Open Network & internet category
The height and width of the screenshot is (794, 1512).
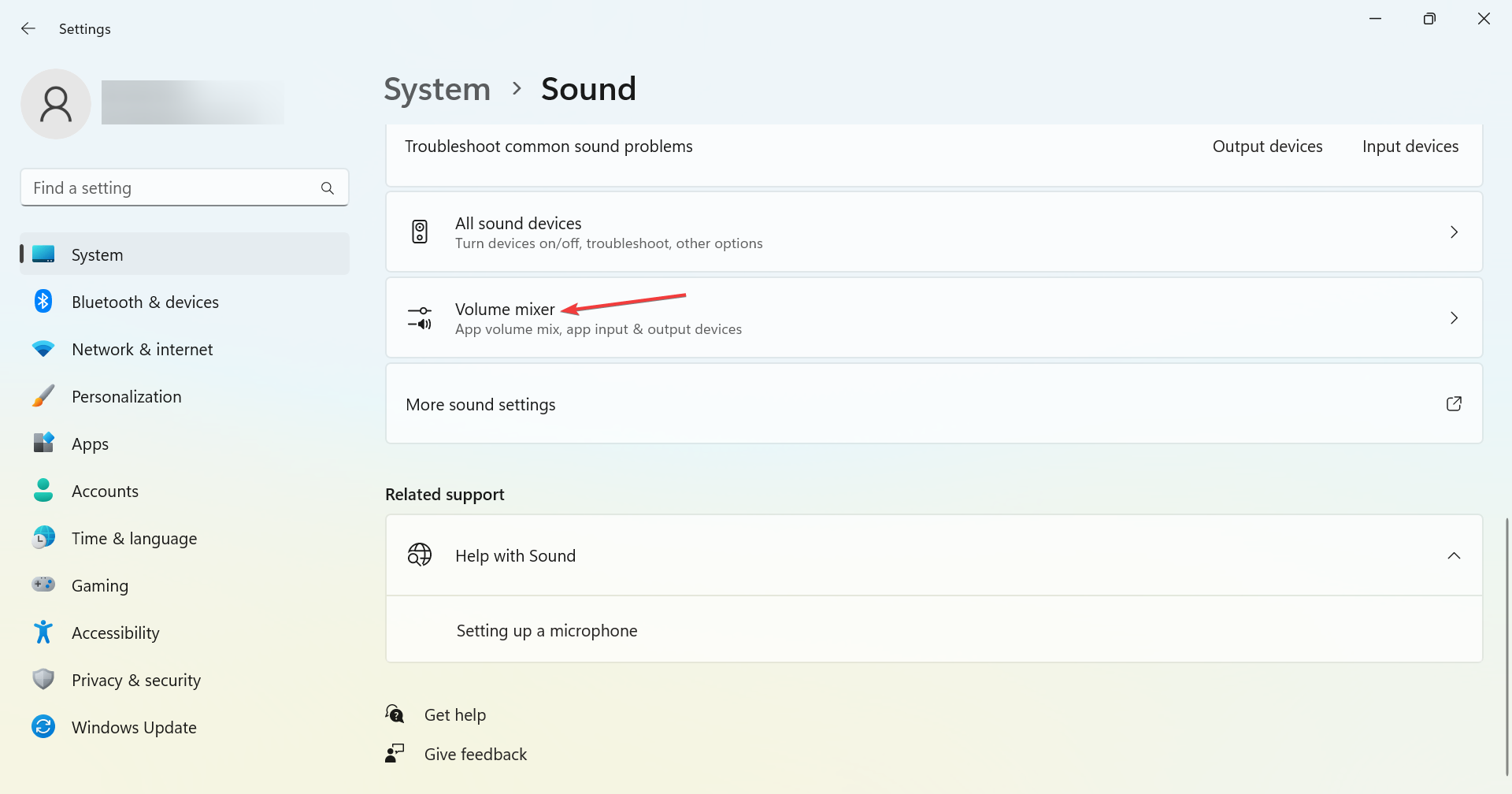pos(184,349)
